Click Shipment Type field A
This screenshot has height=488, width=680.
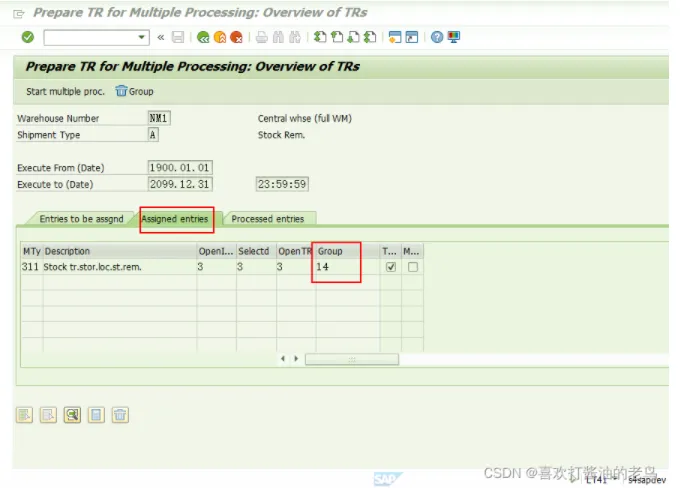[x=153, y=135]
